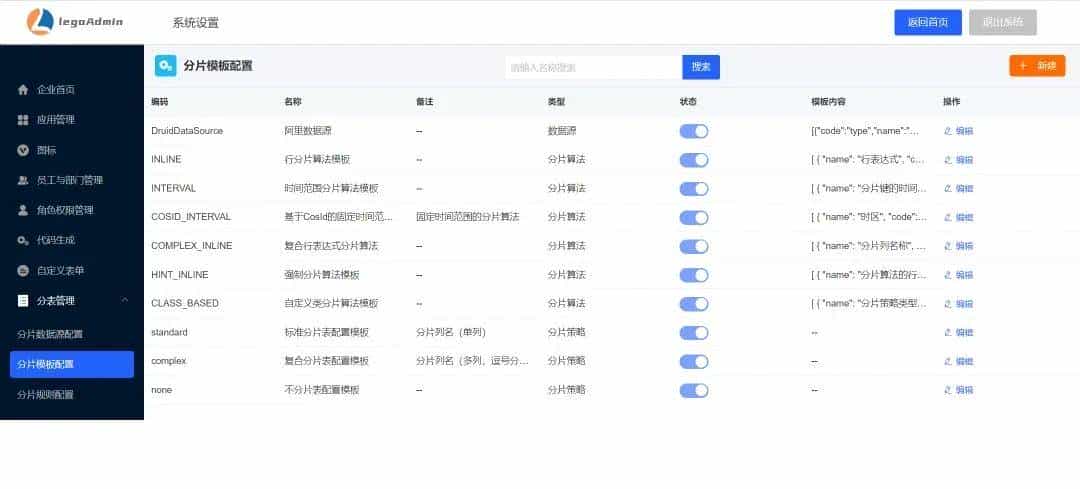Click 时间范围分片算法模板 name cell
Screen dimensions: 1080x489
(x=331, y=189)
